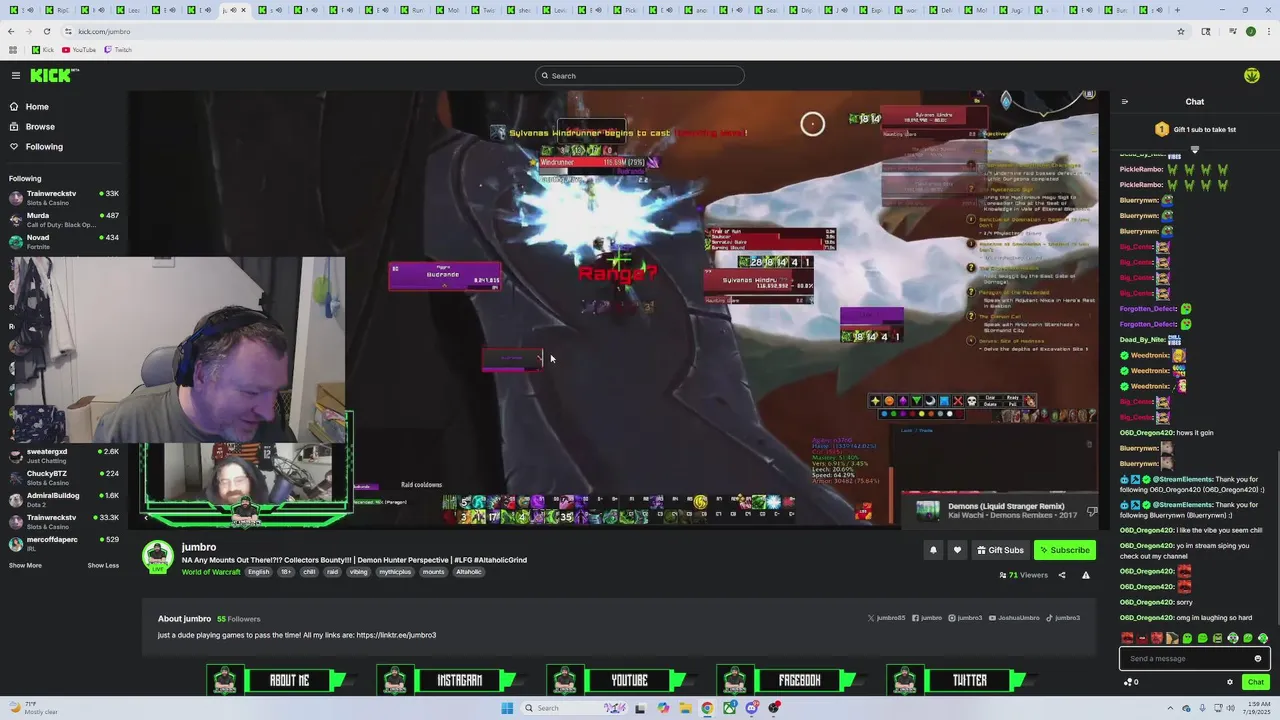Screen dimensions: 1280x720
Task: Click the World of Warcraft category link
Action: click(211, 572)
